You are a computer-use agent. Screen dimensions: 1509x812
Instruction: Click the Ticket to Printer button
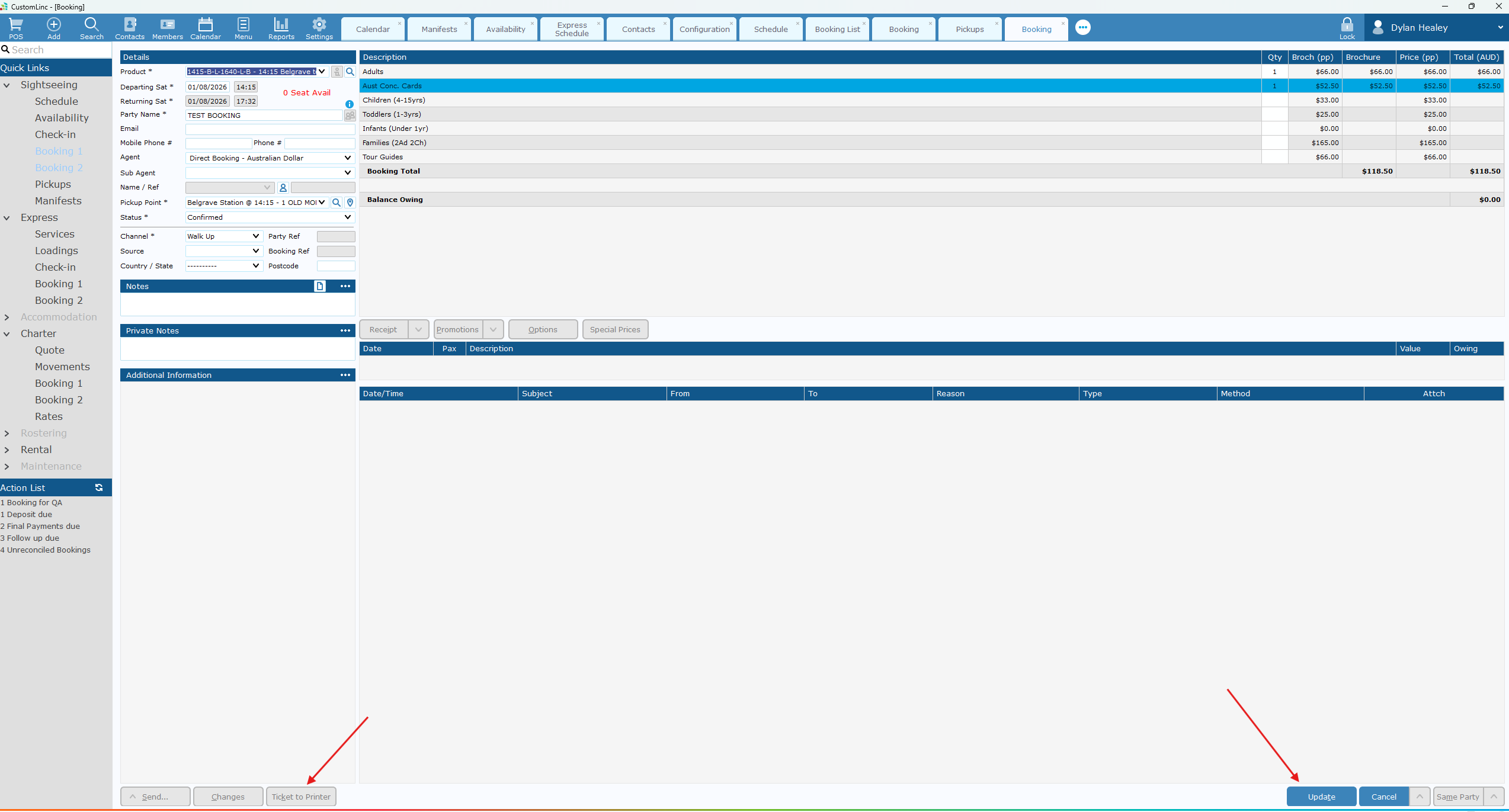tap(301, 797)
